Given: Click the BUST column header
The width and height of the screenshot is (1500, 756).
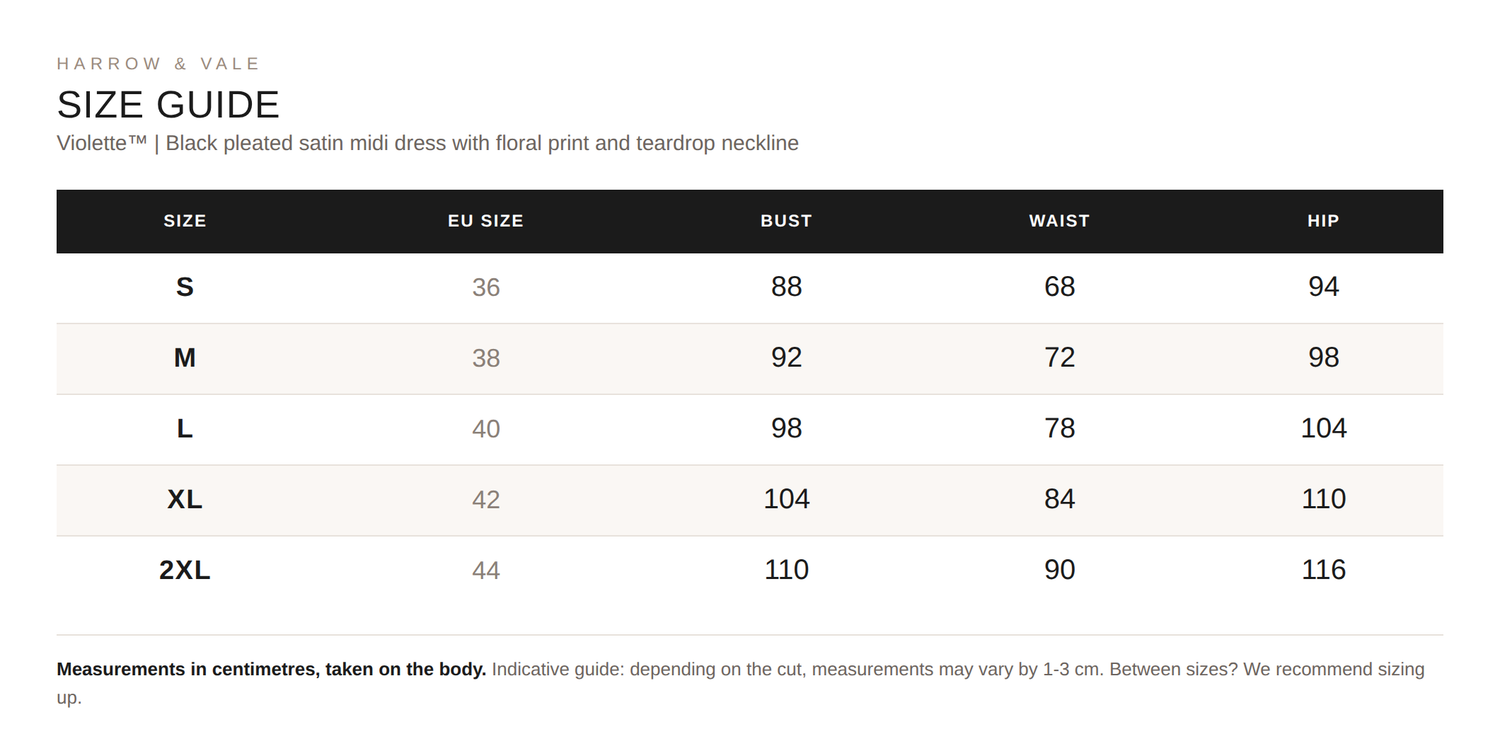Looking at the screenshot, I should pos(786,221).
